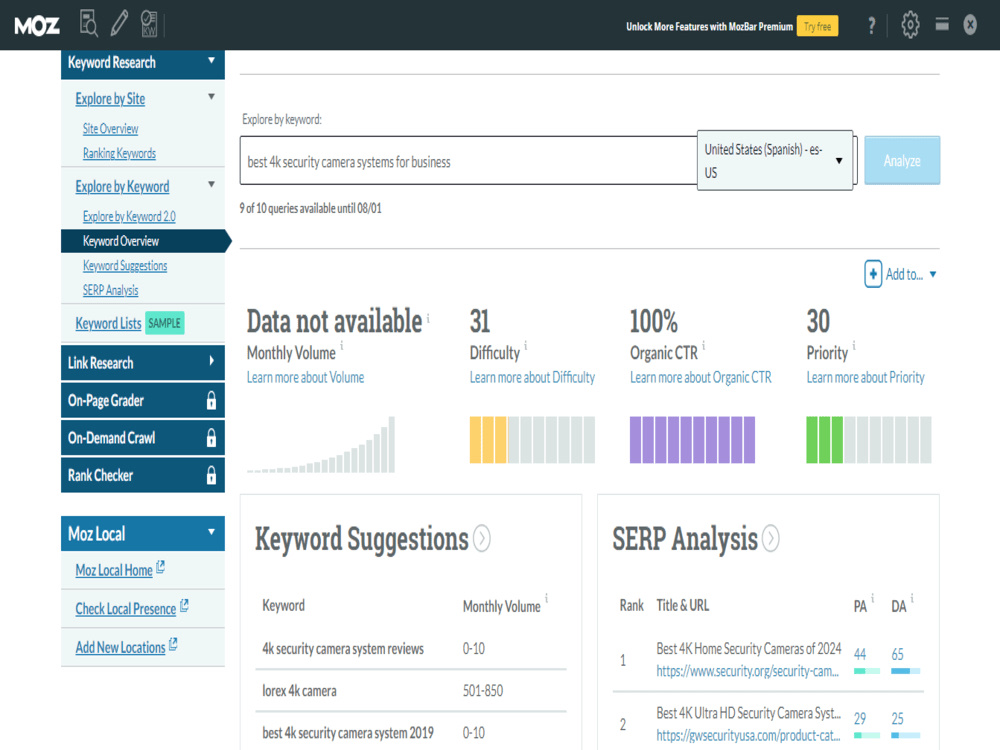
Task: Open the keyword KW tool icon
Action: tap(149, 24)
